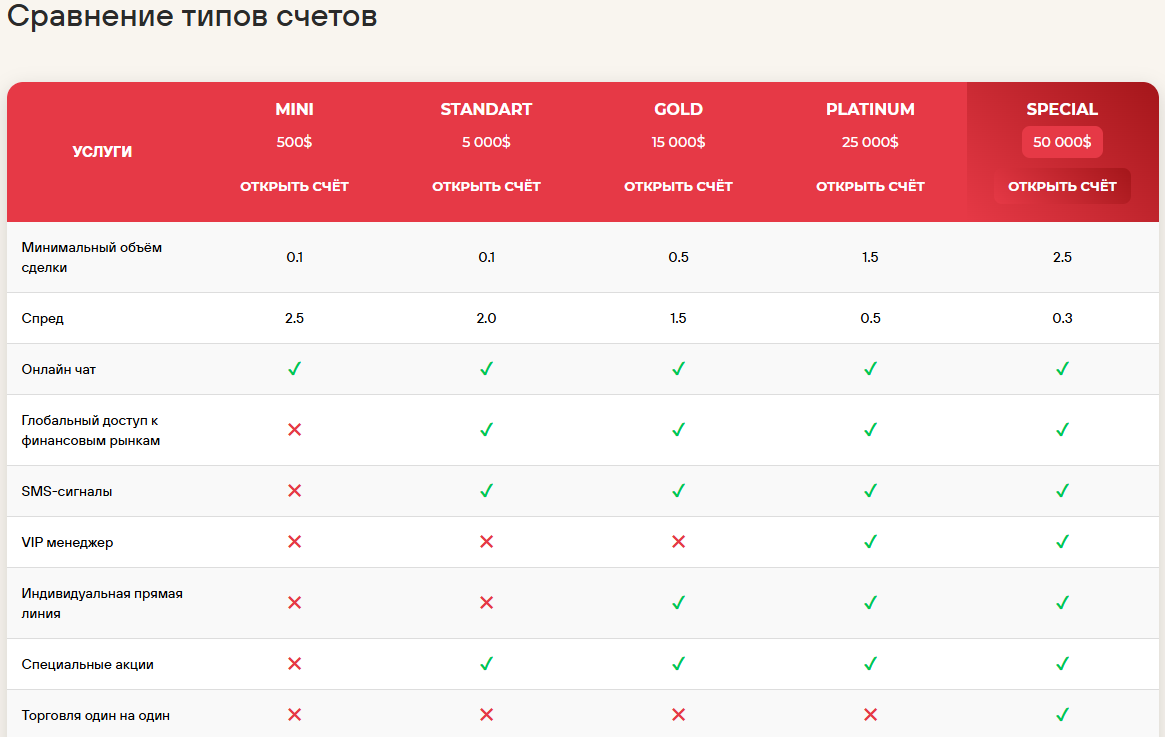Select the PLATINUM column header
This screenshot has width=1165, height=737.
870,109
